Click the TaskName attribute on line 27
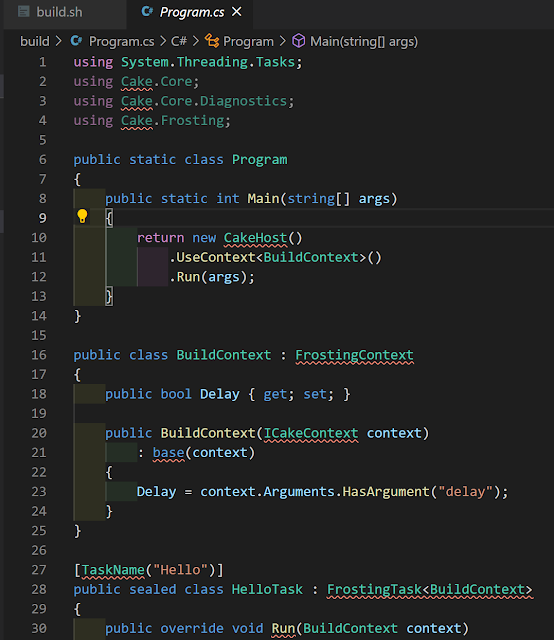554x640 pixels. (x=113, y=569)
